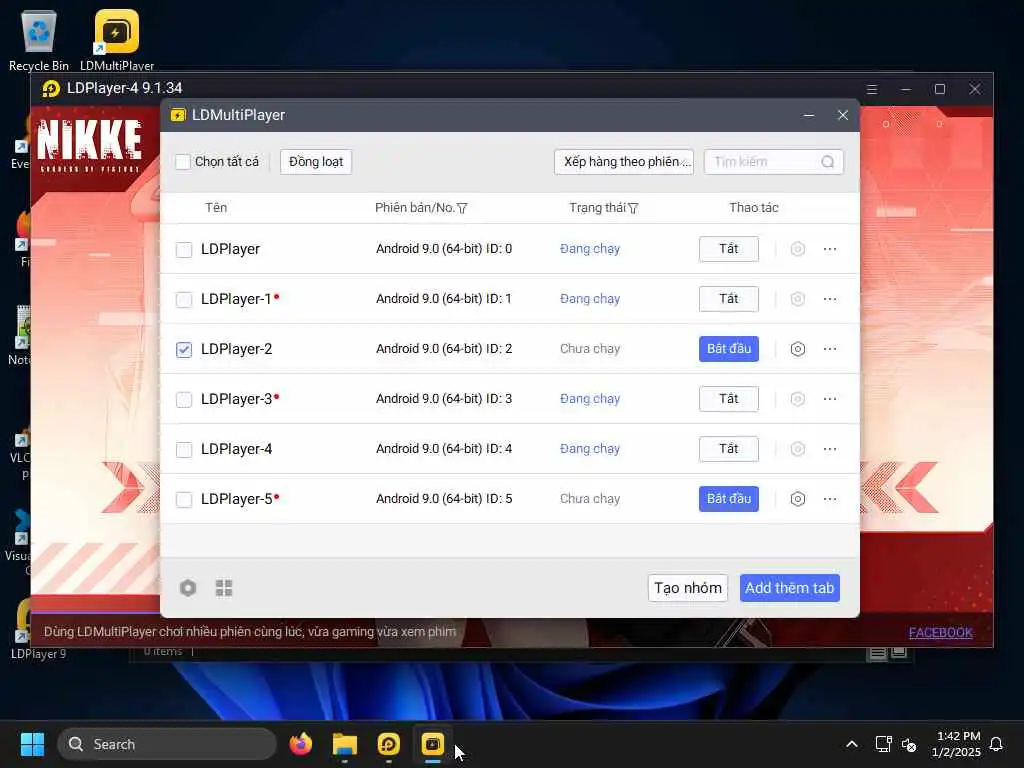Open LDMultiPlayer global settings gear at bottom
The width and height of the screenshot is (1024, 768).
tap(188, 588)
